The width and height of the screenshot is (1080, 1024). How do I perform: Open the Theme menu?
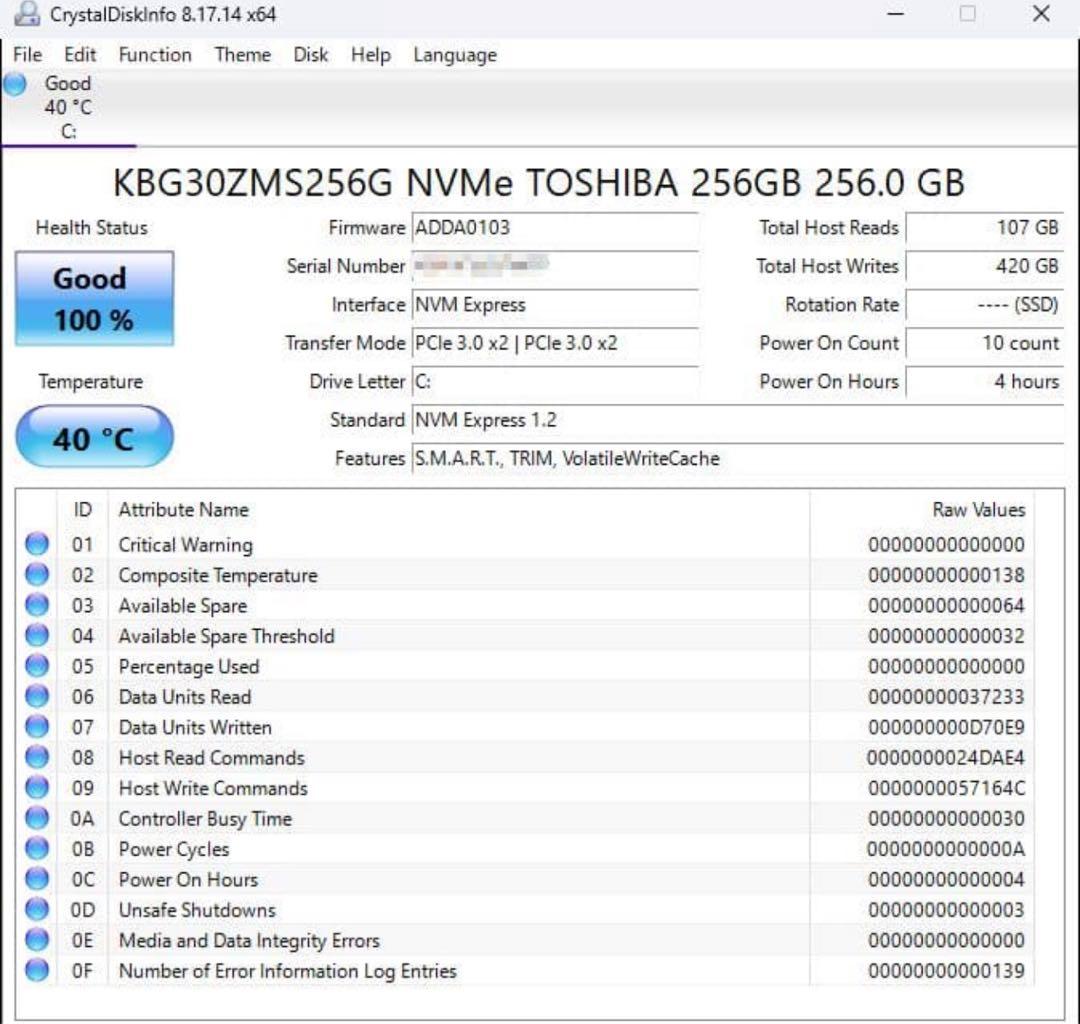pyautogui.click(x=242, y=55)
